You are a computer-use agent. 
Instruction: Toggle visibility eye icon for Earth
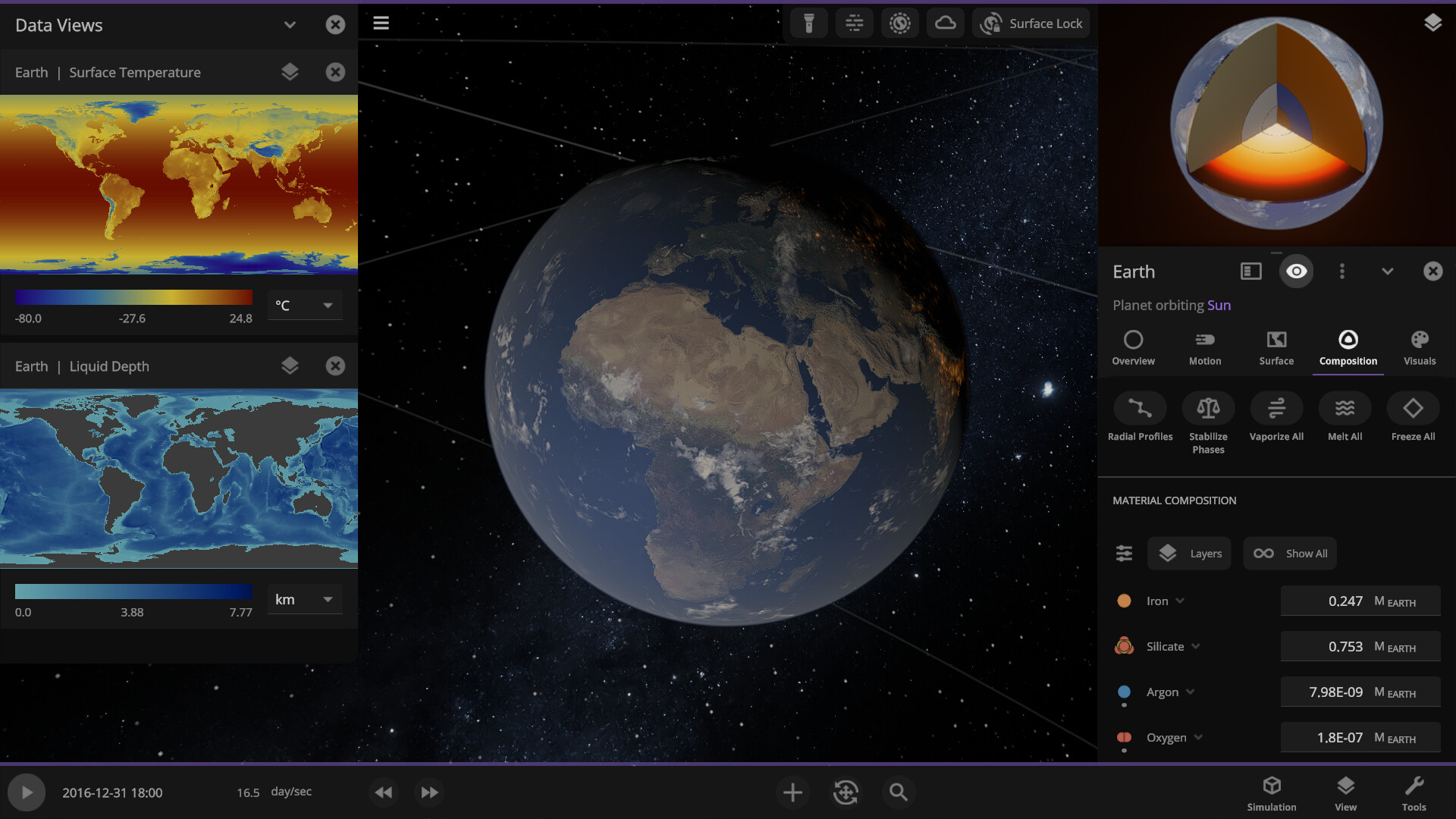tap(1296, 270)
